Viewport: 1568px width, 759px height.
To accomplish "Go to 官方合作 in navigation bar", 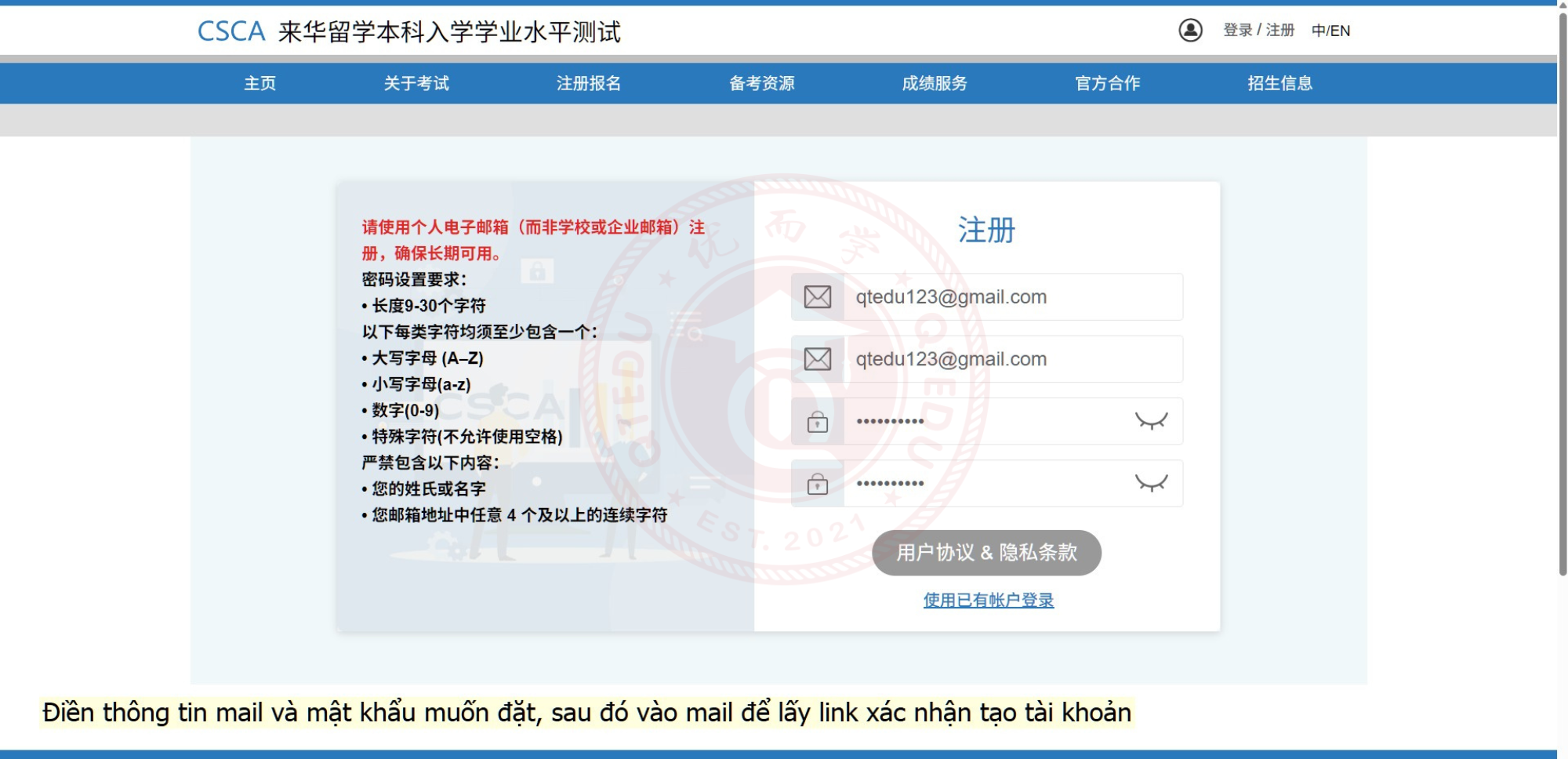I will pos(1107,83).
